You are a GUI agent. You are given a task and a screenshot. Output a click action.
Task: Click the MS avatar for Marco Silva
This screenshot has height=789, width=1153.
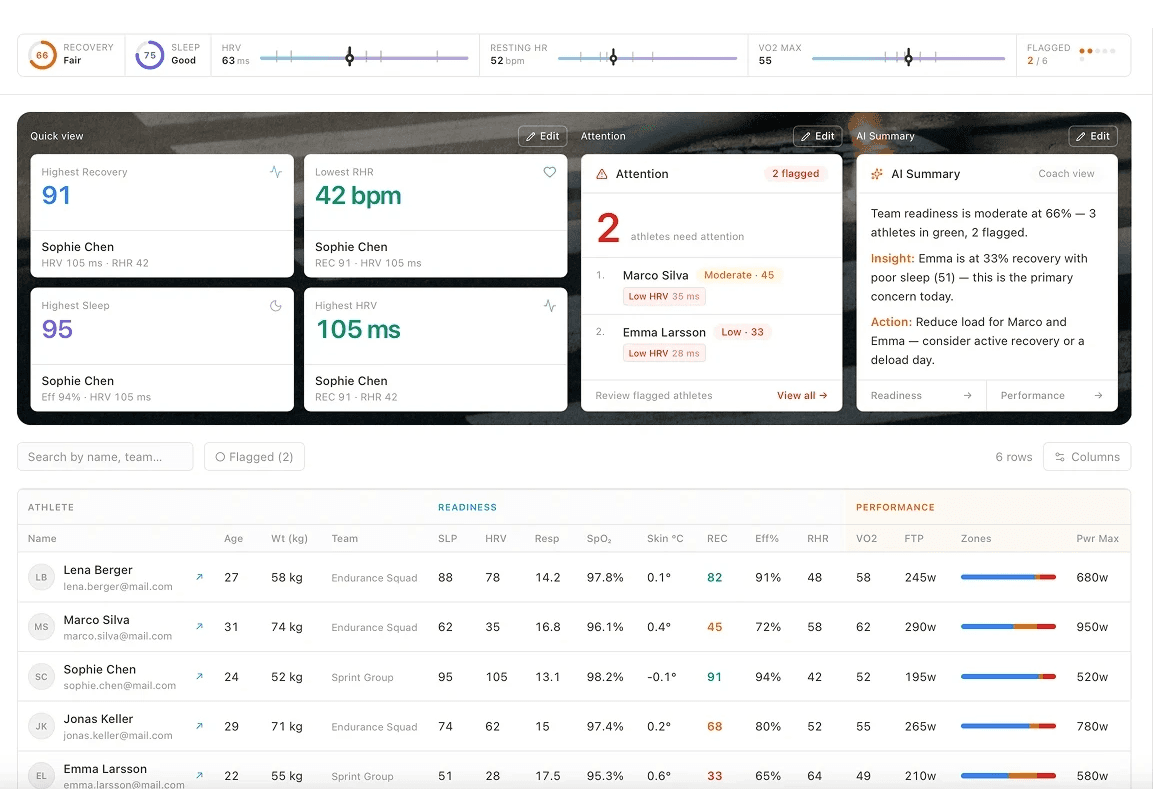coord(41,626)
